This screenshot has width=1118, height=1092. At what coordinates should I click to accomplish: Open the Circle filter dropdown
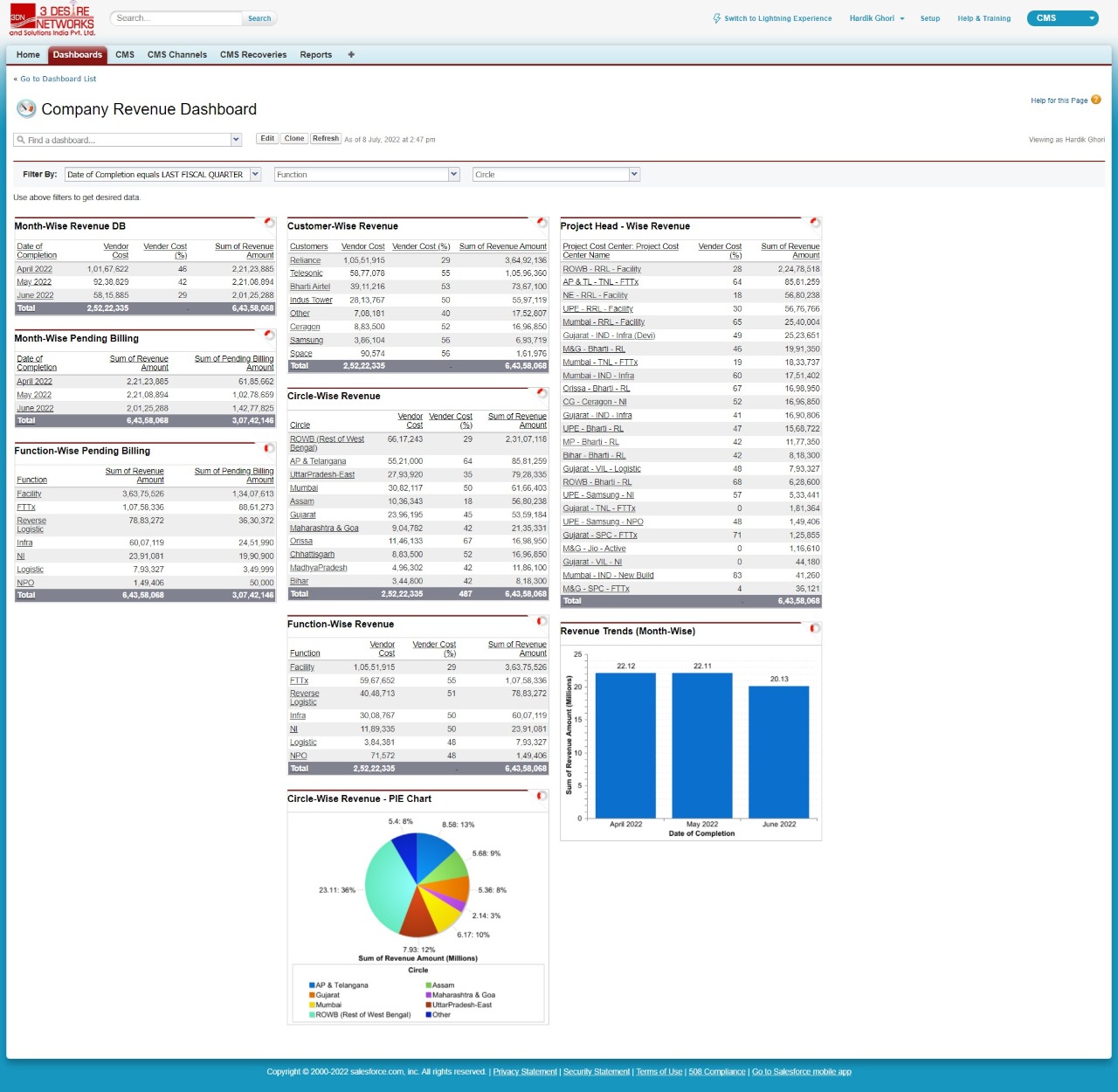click(635, 175)
